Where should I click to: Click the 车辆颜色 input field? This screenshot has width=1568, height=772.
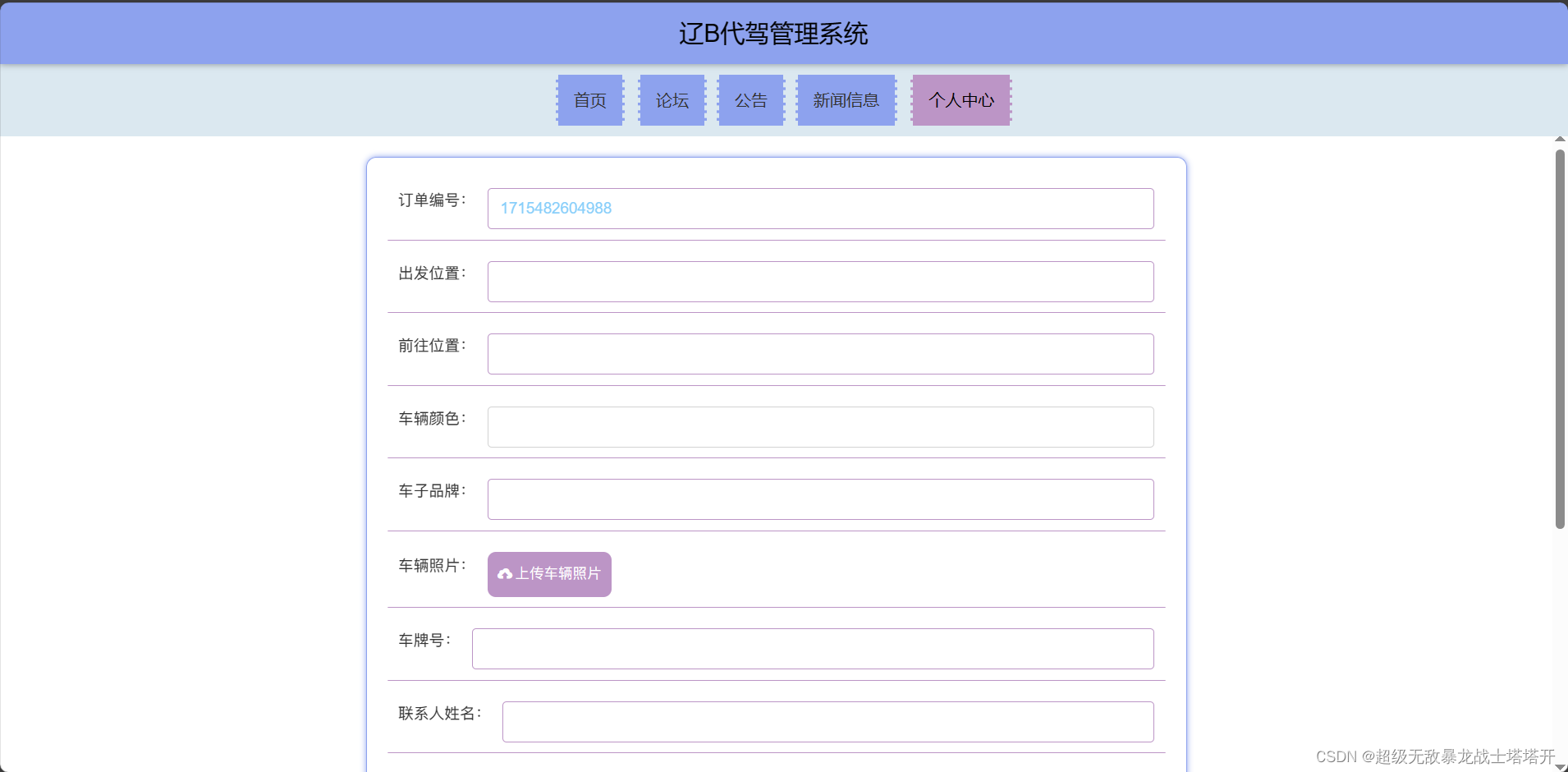click(x=821, y=427)
